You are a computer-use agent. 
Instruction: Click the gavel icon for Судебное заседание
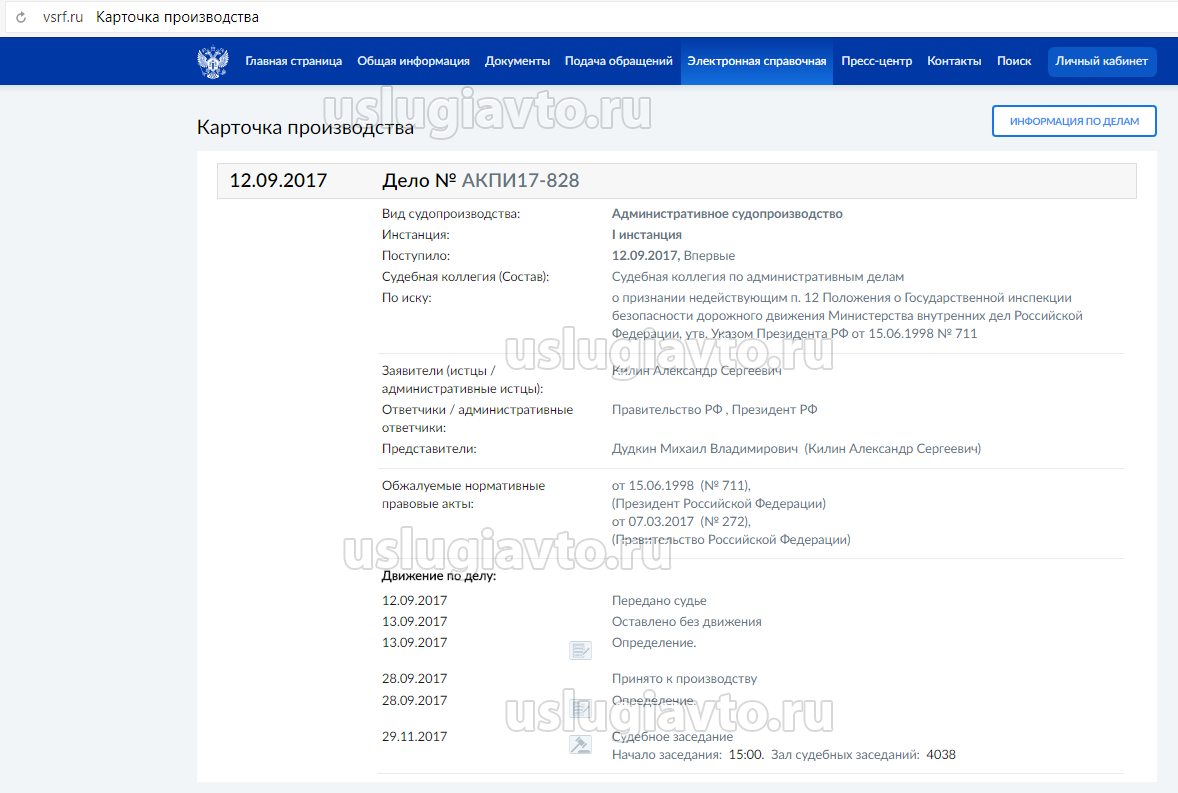tap(580, 745)
